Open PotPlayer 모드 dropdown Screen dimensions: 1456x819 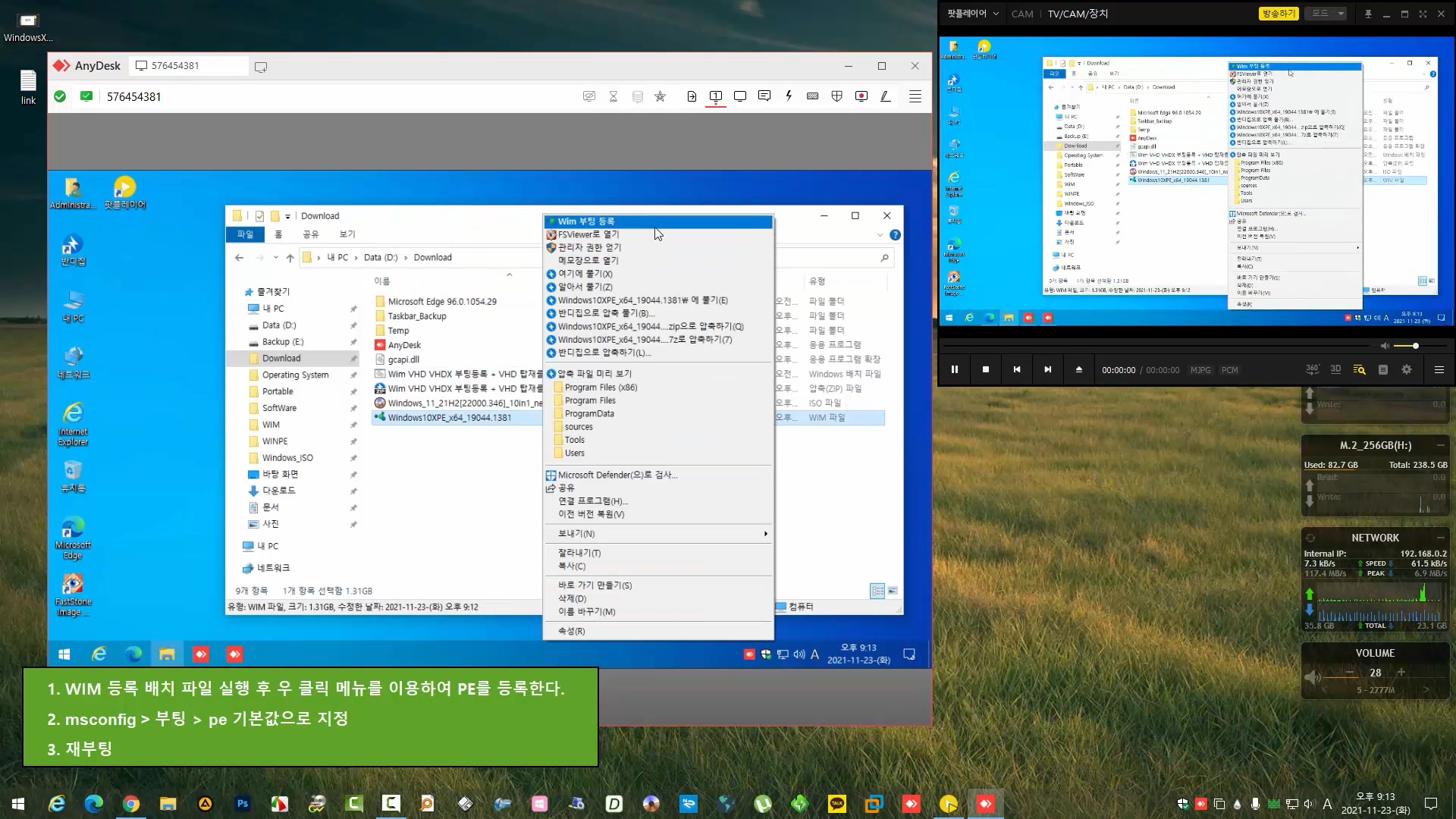click(x=1327, y=14)
